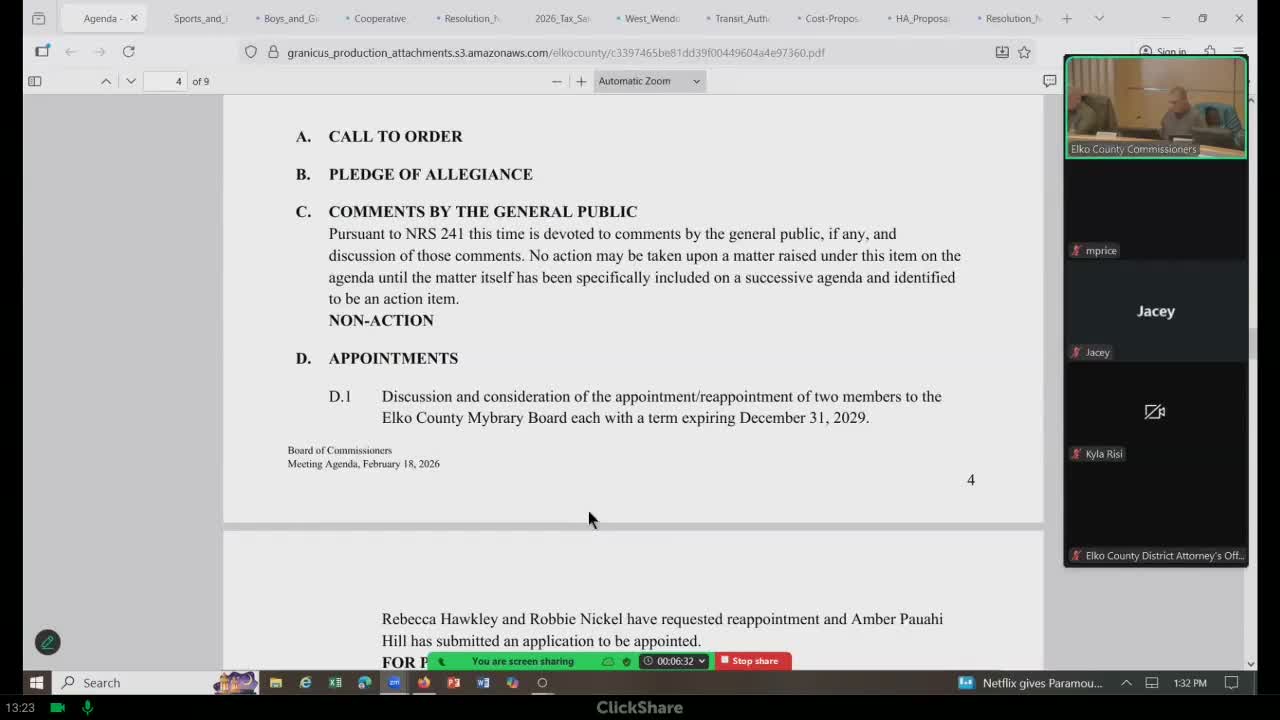Click the 'PLEDGE OF ALLEGIANCE' heading
The image size is (1280, 720).
click(431, 174)
